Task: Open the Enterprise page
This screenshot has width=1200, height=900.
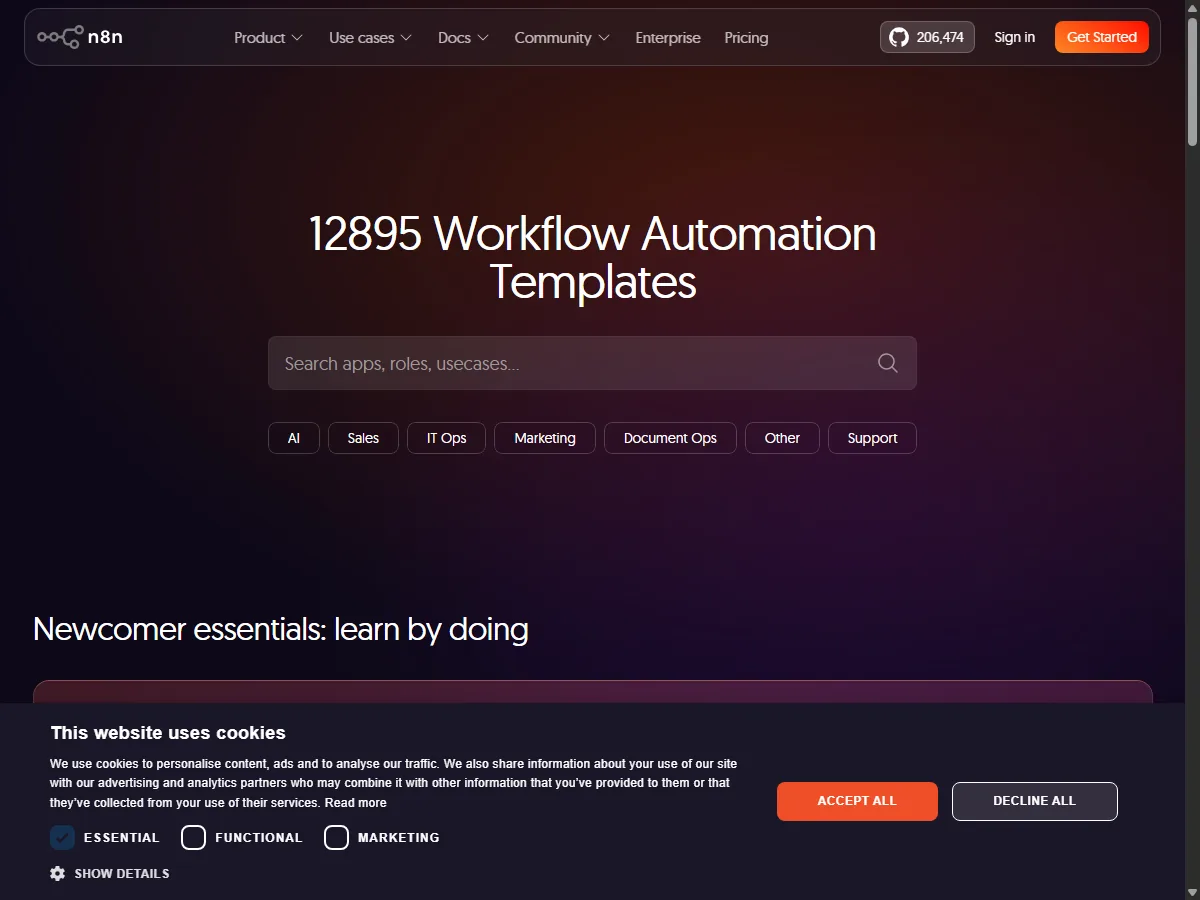Action: 668,37
